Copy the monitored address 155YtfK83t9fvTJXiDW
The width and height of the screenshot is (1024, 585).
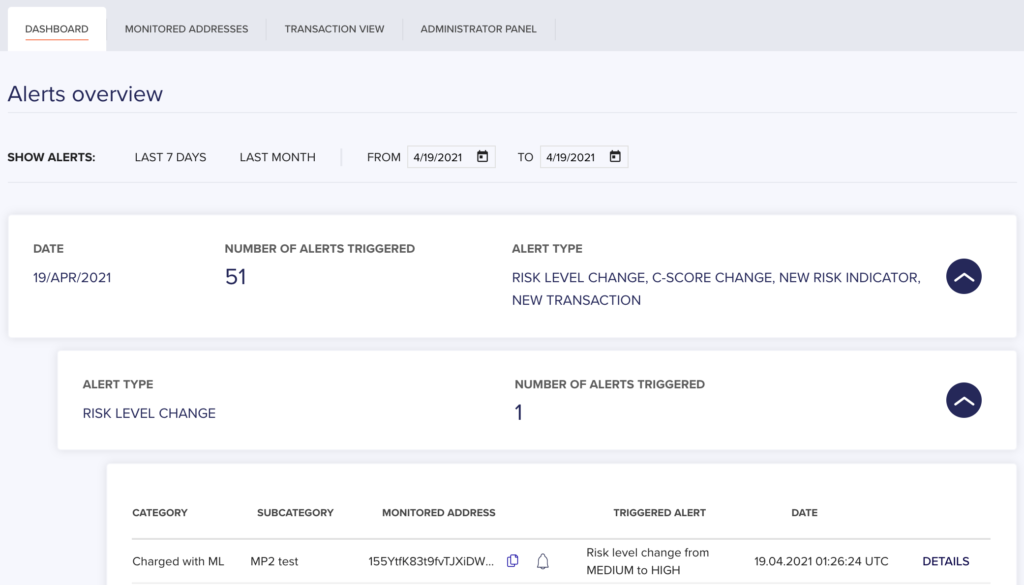[513, 561]
